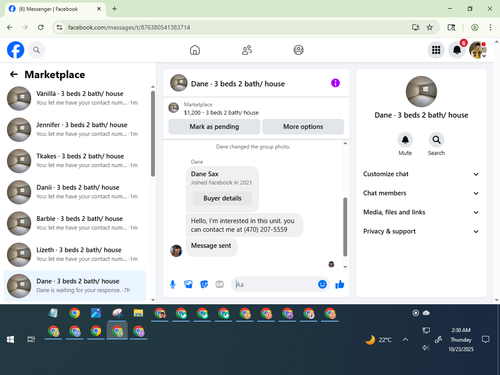500x375 pixels.
Task: Show hidden system tray icons
Action: point(405,340)
